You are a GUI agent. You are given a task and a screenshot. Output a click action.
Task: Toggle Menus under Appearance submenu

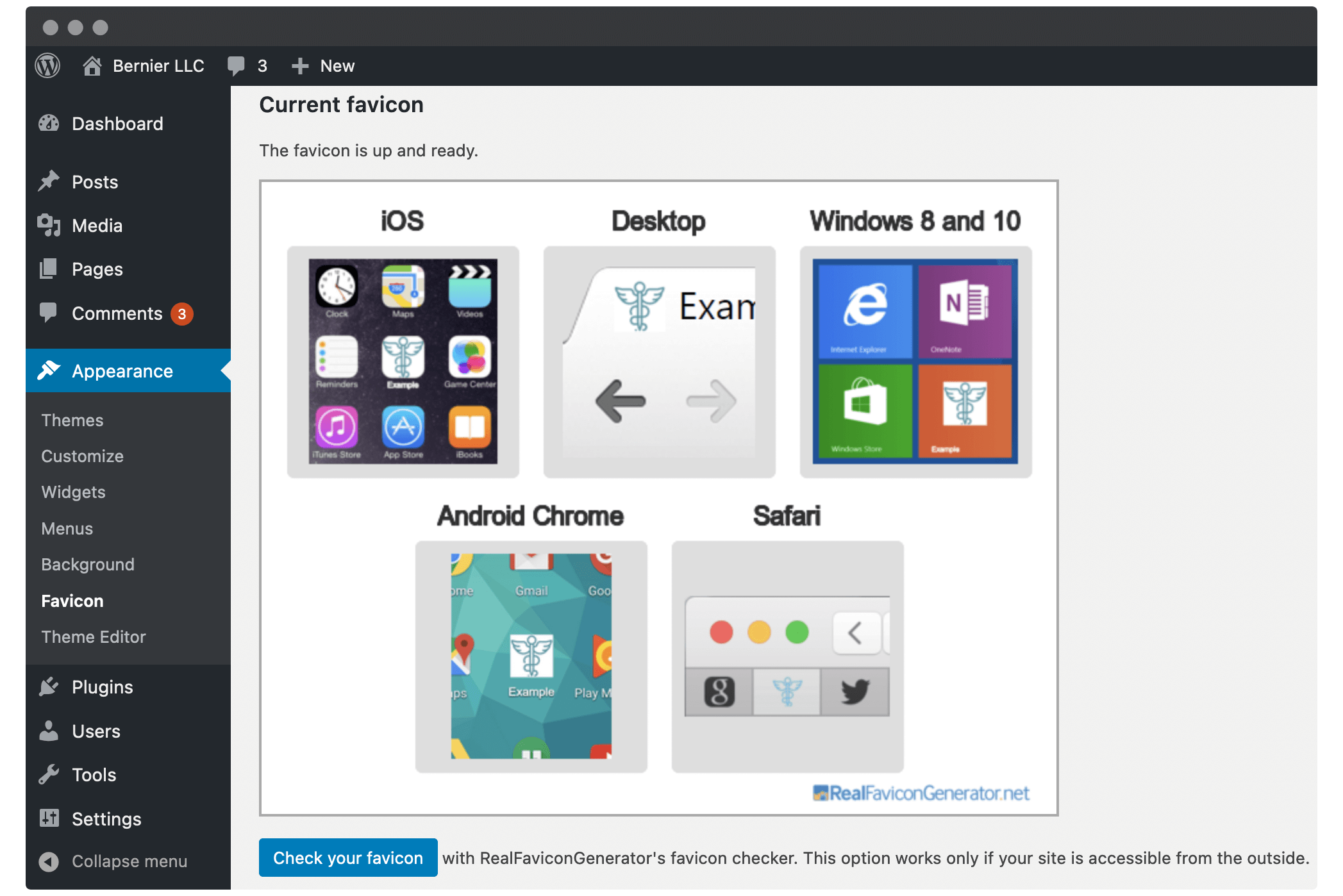click(68, 528)
